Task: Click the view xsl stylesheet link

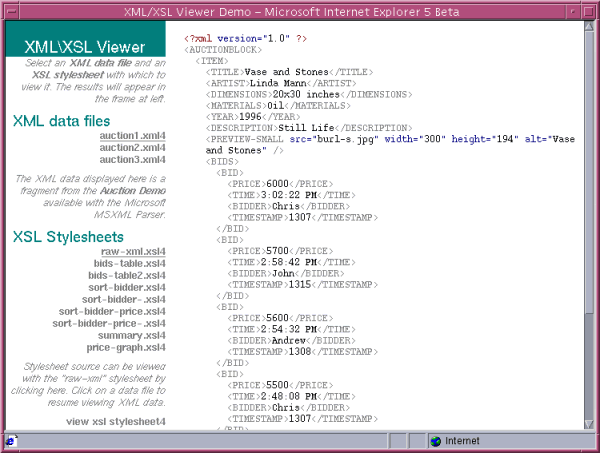Action: coord(116,422)
